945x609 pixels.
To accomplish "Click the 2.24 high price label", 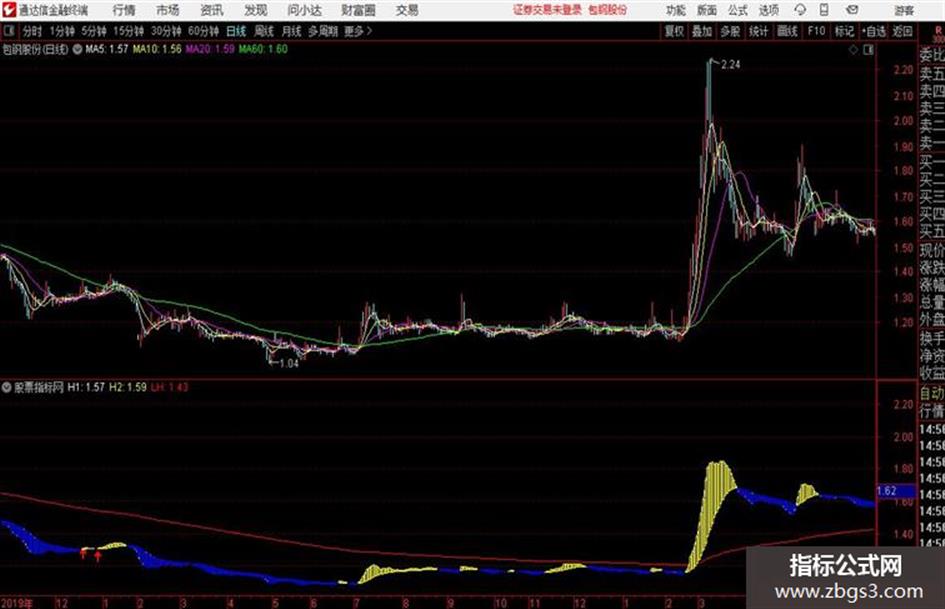I will [x=730, y=65].
